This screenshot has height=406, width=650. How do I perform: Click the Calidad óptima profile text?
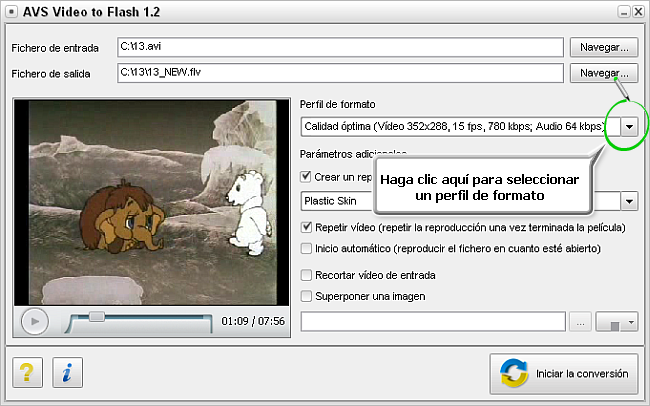click(x=455, y=126)
